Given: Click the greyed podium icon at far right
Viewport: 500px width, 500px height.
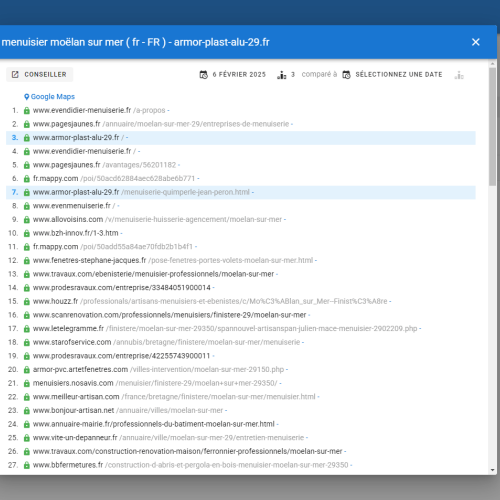Looking at the screenshot, I should tap(459, 75).
